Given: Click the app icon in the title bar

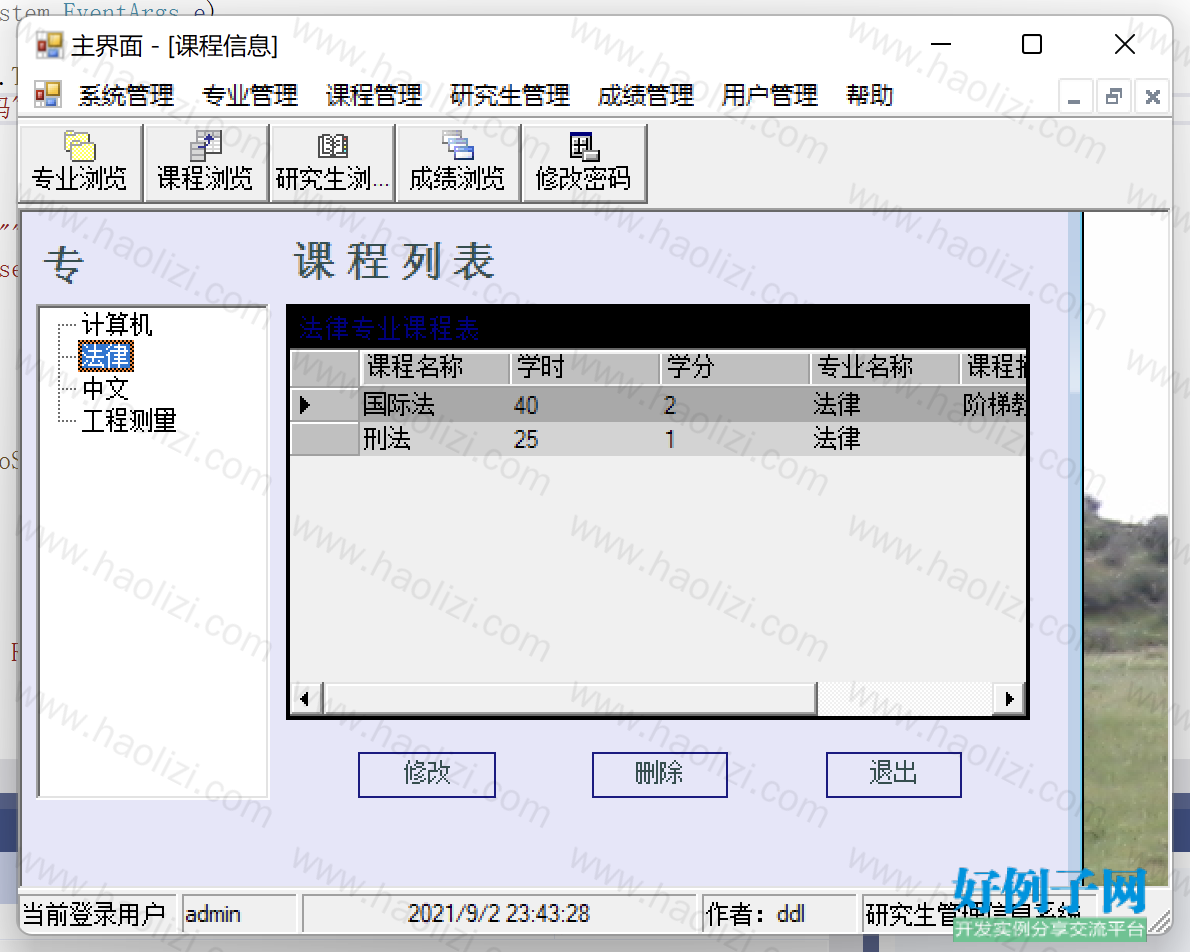Looking at the screenshot, I should click(x=49, y=46).
